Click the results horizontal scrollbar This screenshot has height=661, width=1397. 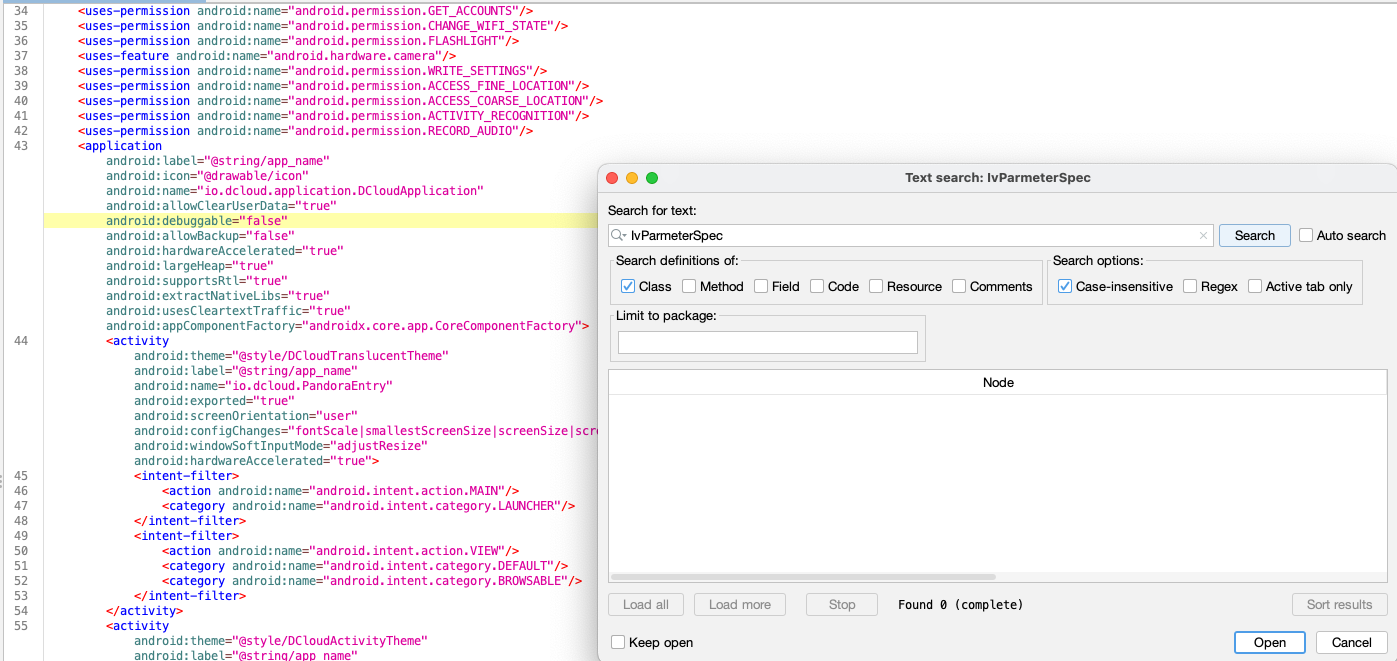click(x=804, y=577)
